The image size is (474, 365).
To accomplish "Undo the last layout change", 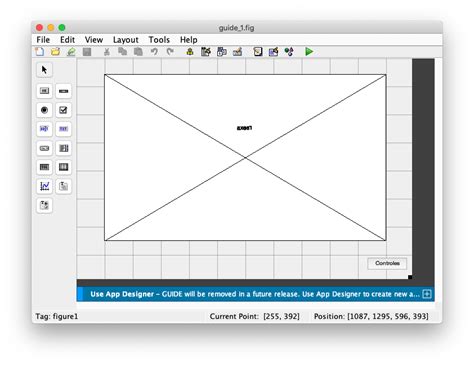I will [x=154, y=52].
